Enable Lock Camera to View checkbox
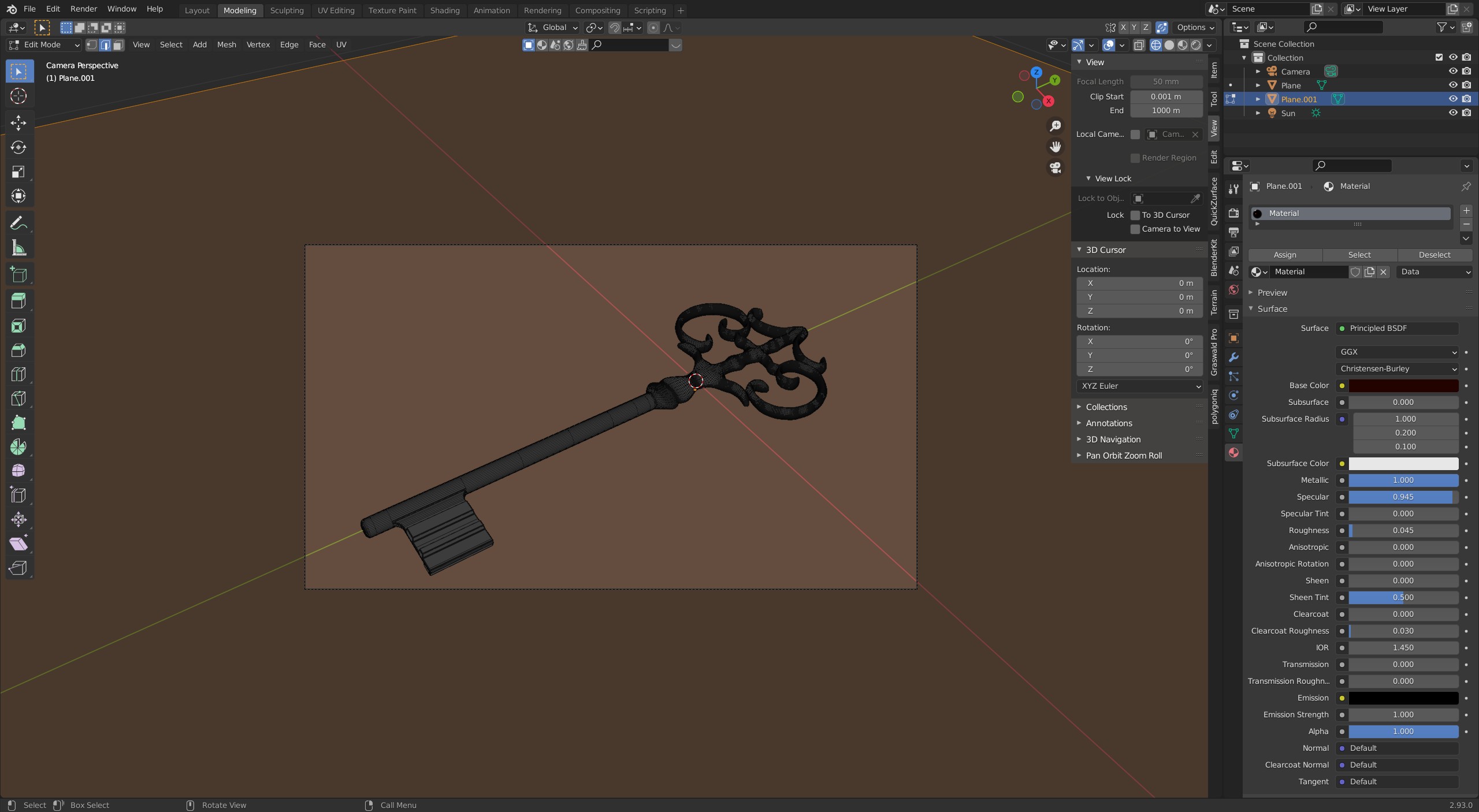The image size is (1479, 812). pos(1135,229)
